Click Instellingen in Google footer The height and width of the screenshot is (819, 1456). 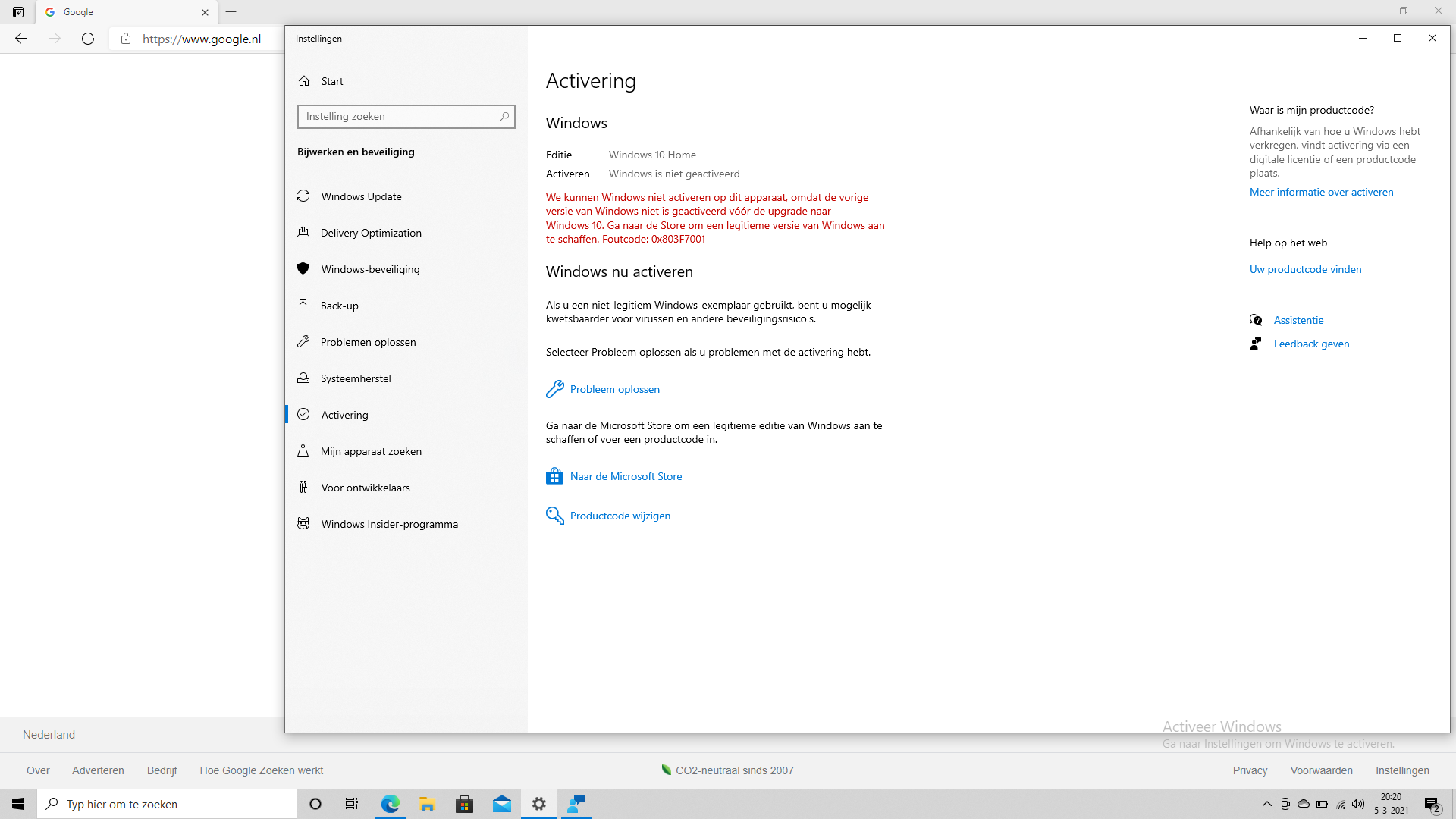click(x=1402, y=770)
